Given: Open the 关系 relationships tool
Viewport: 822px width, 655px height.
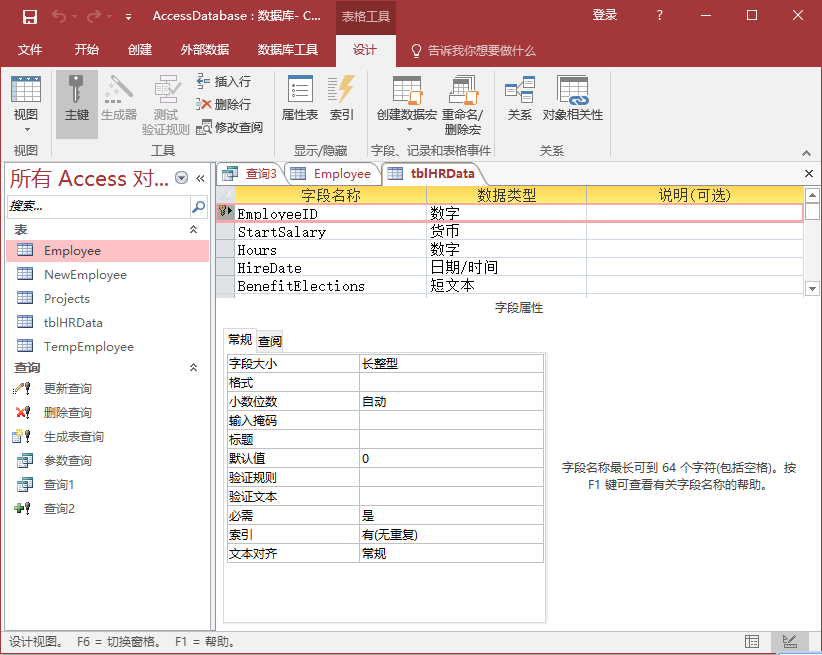Looking at the screenshot, I should pyautogui.click(x=519, y=99).
